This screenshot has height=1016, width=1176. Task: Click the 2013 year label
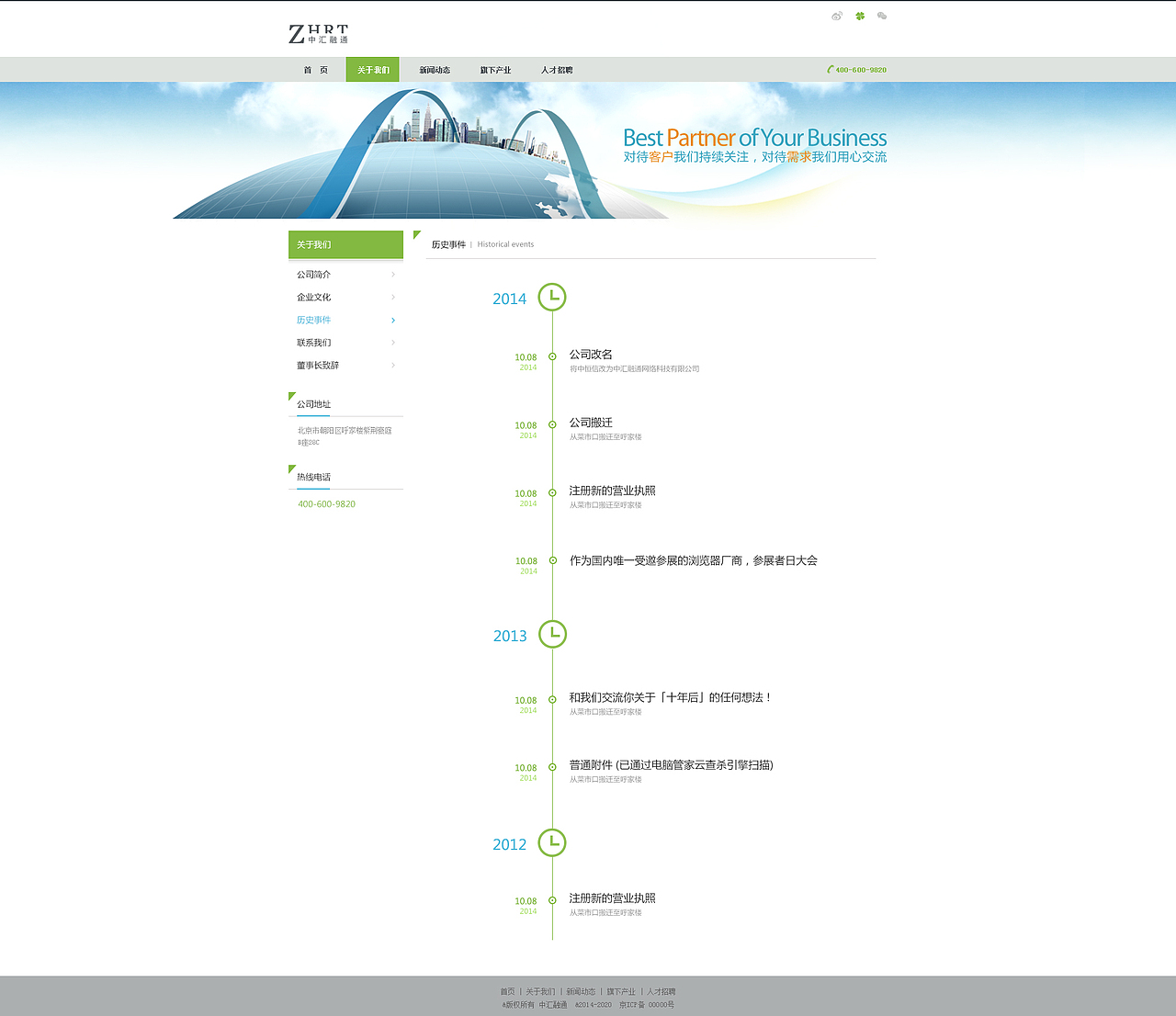(x=510, y=636)
